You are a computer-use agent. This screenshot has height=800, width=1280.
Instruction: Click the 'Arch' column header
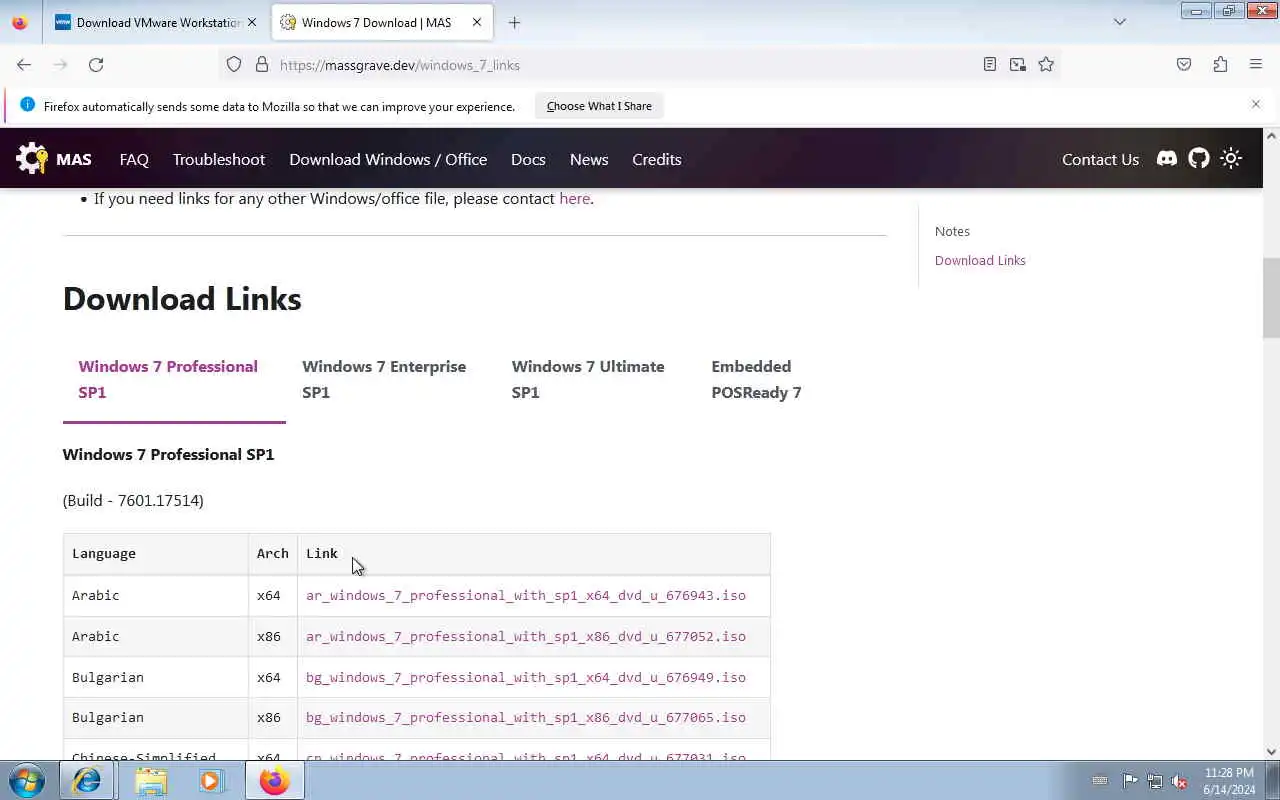tap(272, 553)
